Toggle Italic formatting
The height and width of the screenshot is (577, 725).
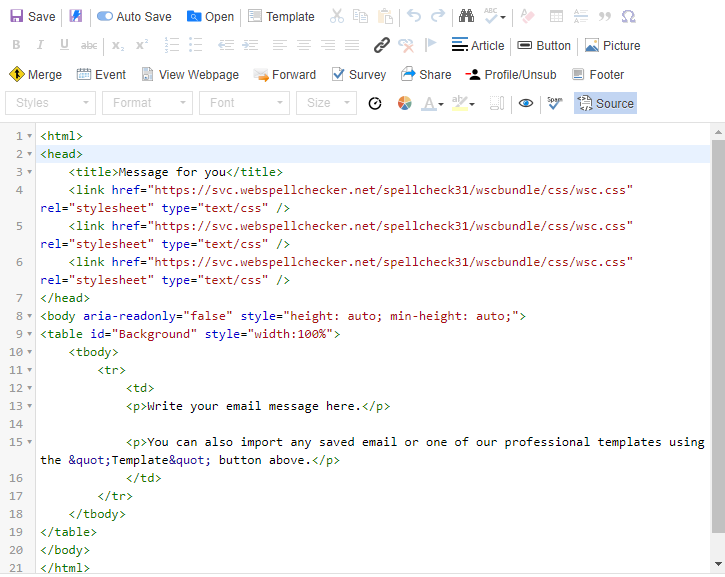(40, 45)
